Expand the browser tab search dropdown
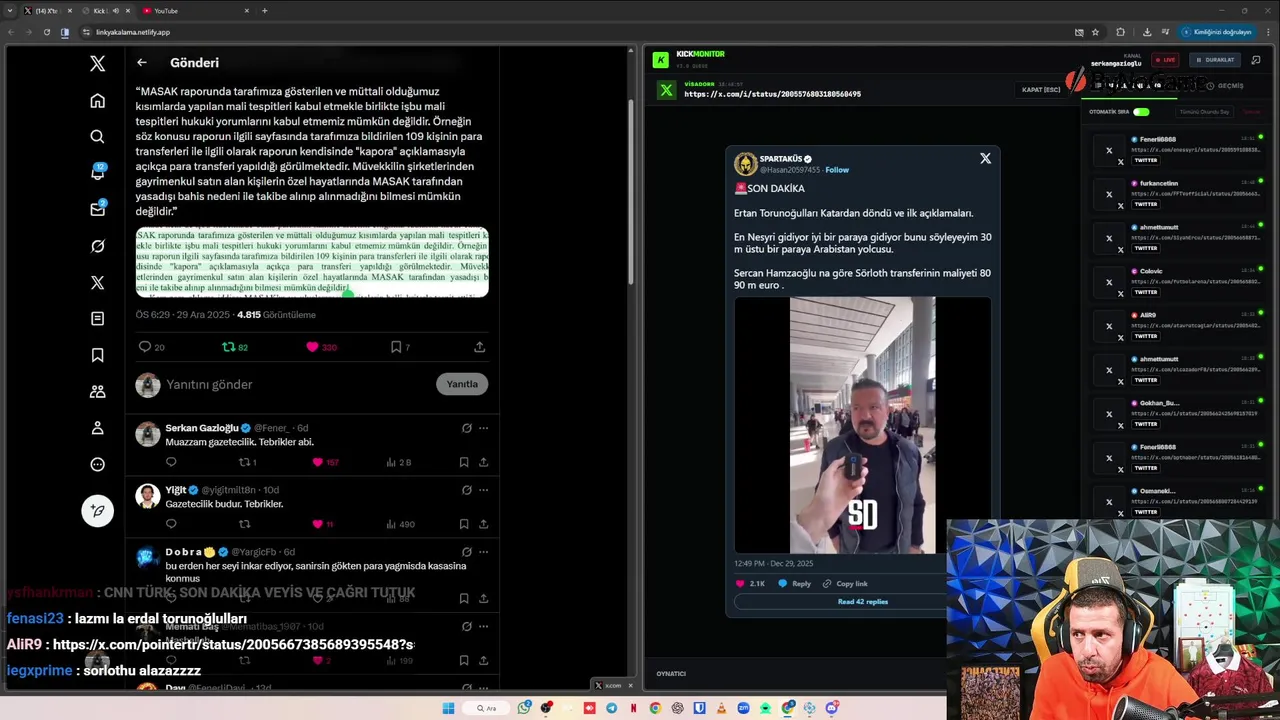1280x720 pixels. click(9, 11)
